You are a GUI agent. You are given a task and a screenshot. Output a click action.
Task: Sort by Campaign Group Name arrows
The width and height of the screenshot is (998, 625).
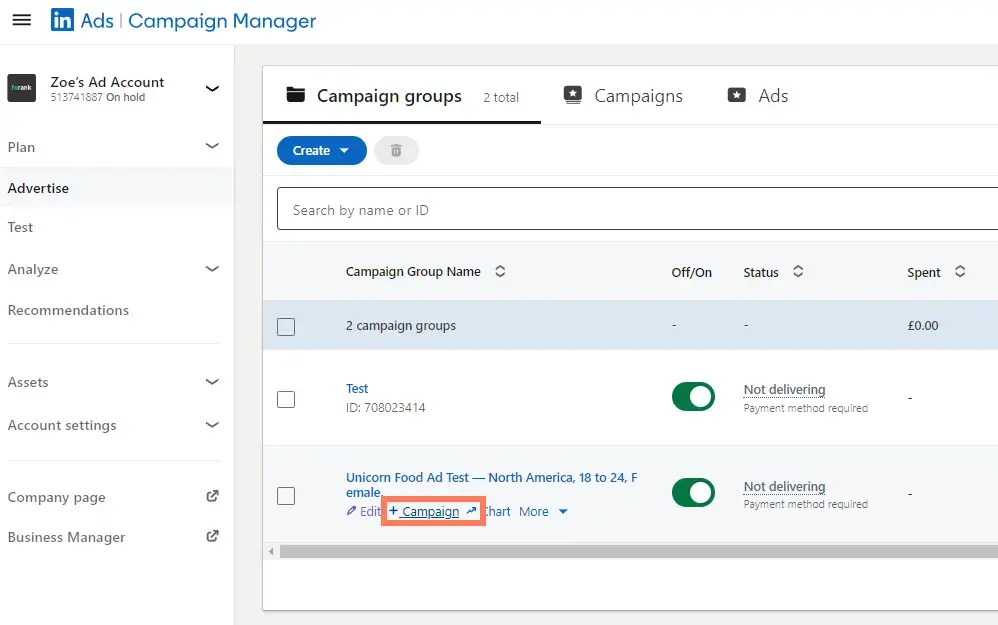(500, 271)
